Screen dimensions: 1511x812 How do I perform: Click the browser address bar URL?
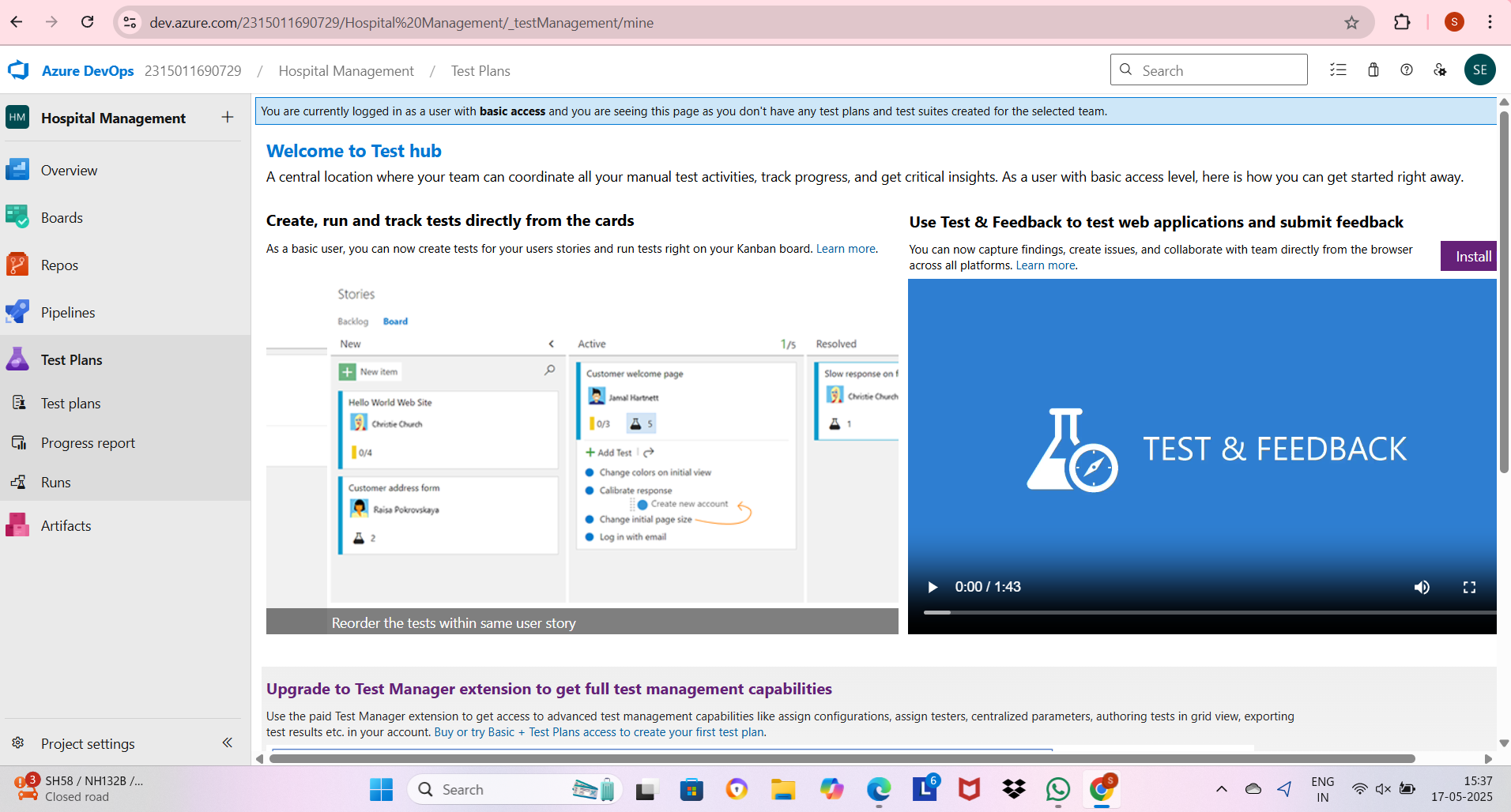[x=401, y=23]
